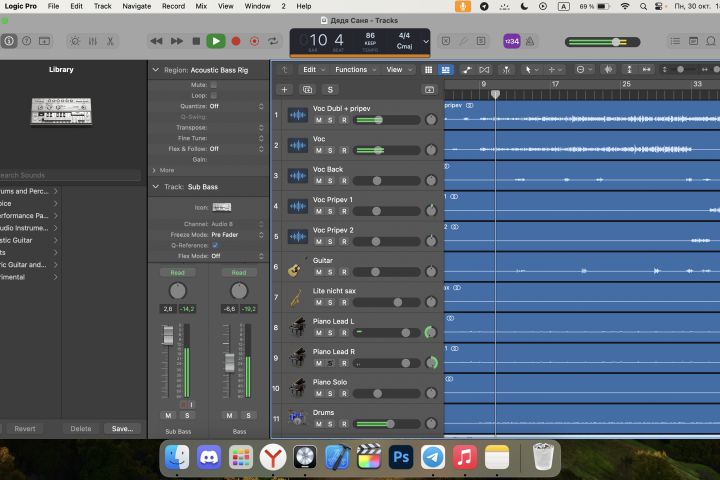
Task: Click the Guitar track's acoustic guitar icon
Action: pos(296,268)
